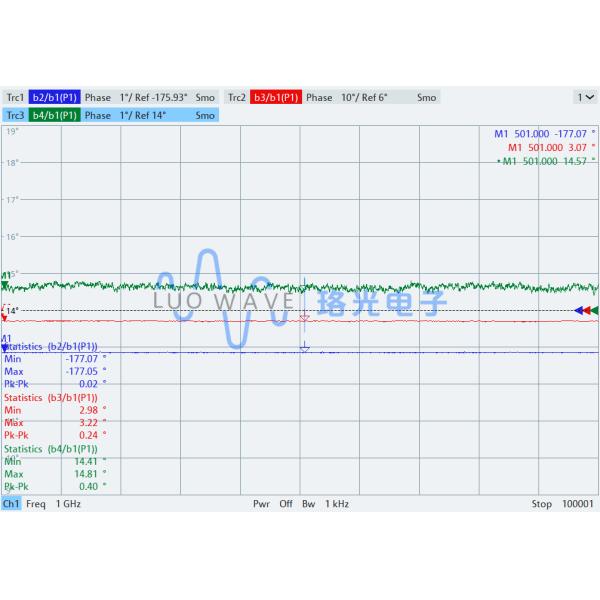This screenshot has height=600, width=600.
Task: Click the Bw 1 kHz bandwidth setting
Action: tap(325, 504)
